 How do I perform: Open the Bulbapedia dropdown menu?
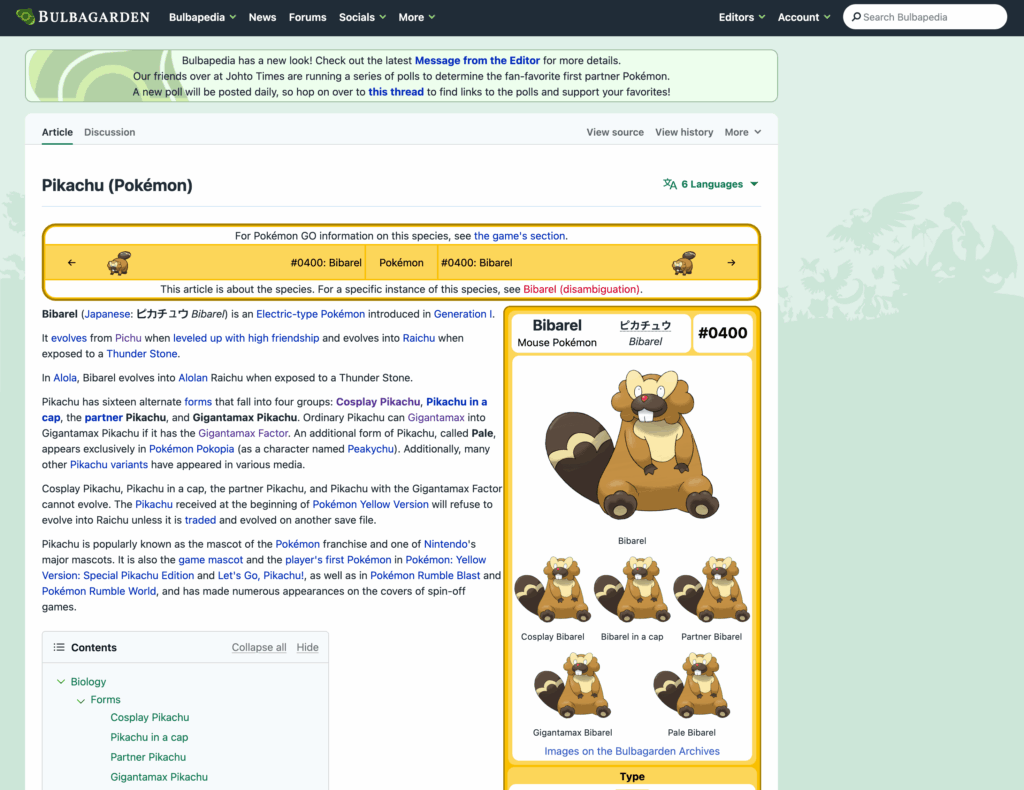coord(202,17)
